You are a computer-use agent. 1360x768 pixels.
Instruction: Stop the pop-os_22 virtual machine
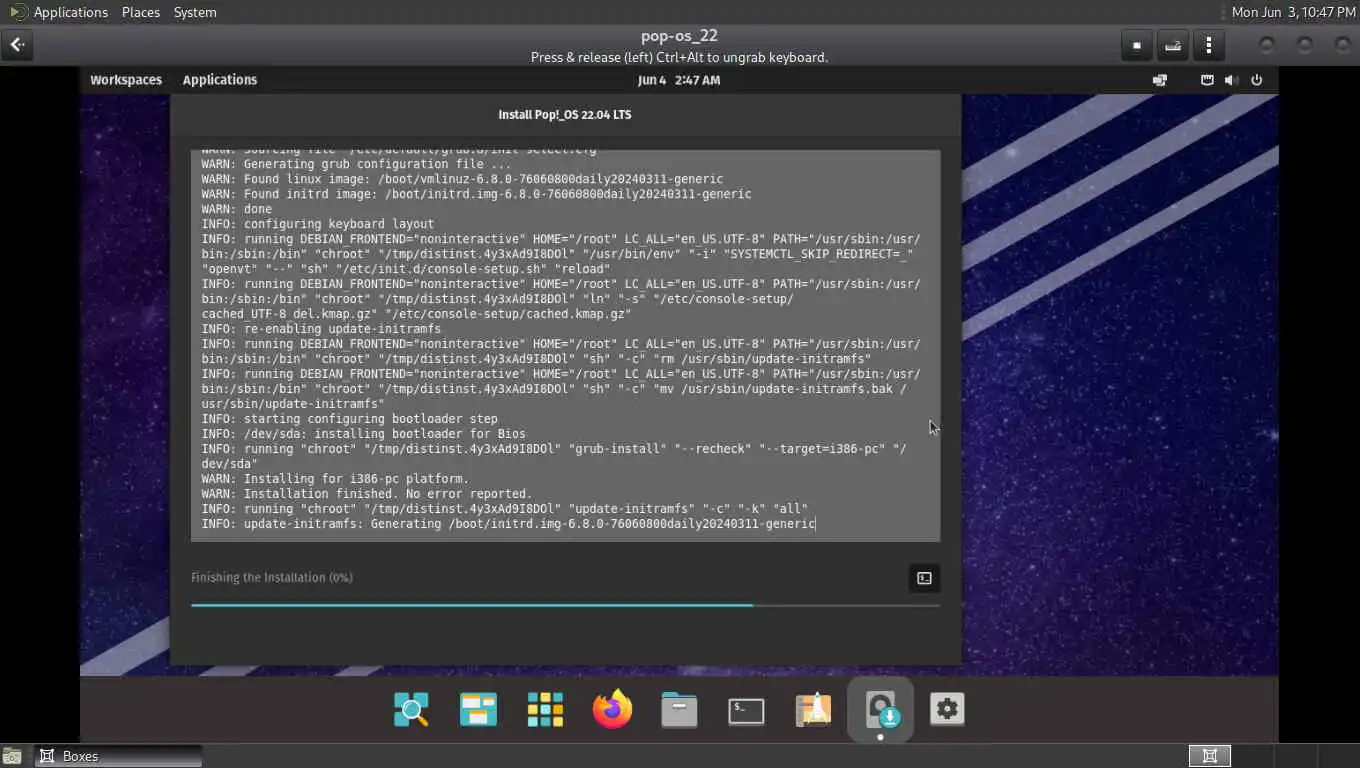click(x=1137, y=45)
